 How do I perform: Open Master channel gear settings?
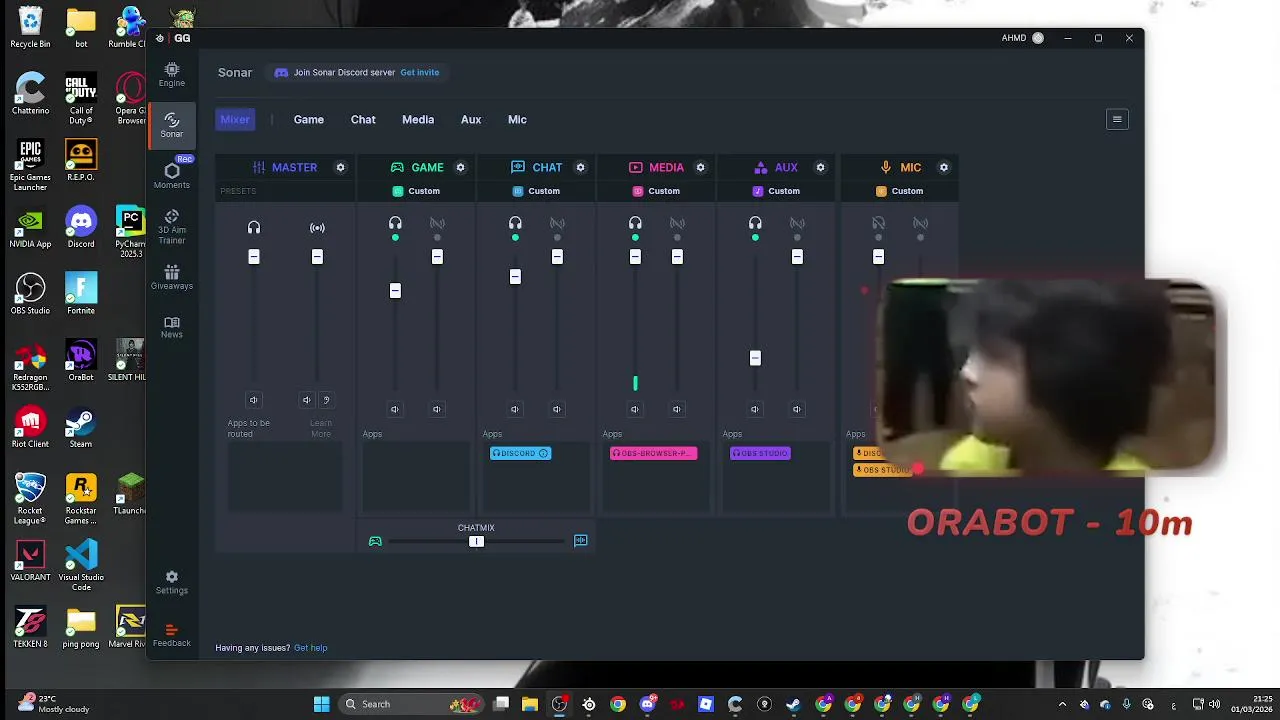pyautogui.click(x=340, y=167)
